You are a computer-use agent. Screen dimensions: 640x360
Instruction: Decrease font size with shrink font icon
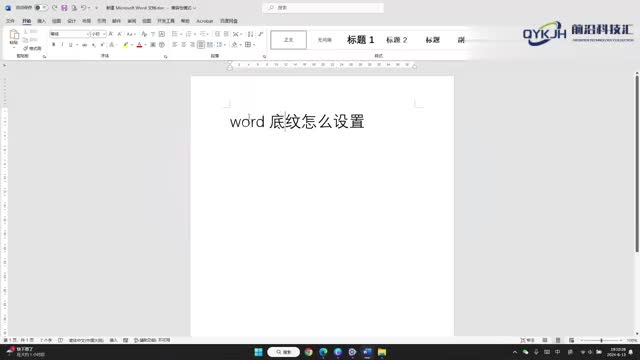pyautogui.click(x=119, y=34)
